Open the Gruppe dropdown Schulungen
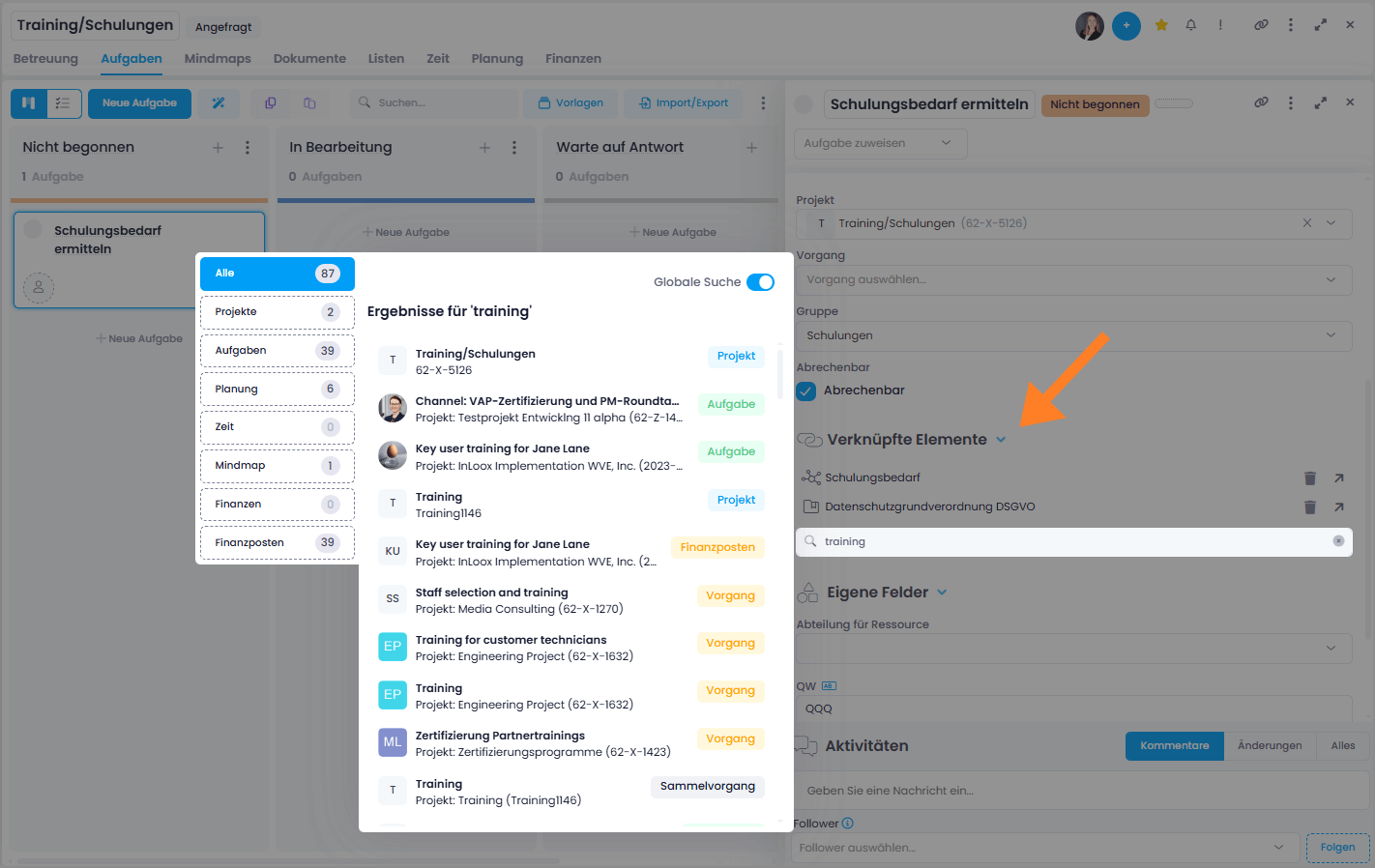The width and height of the screenshot is (1375, 868). 1073,335
